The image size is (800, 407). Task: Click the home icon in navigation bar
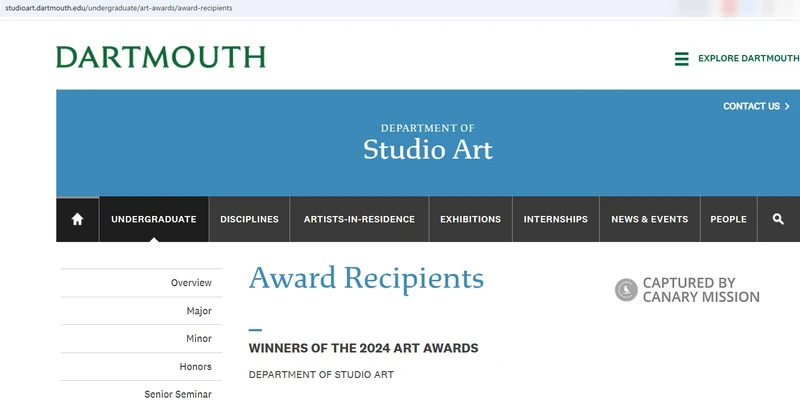tap(77, 219)
